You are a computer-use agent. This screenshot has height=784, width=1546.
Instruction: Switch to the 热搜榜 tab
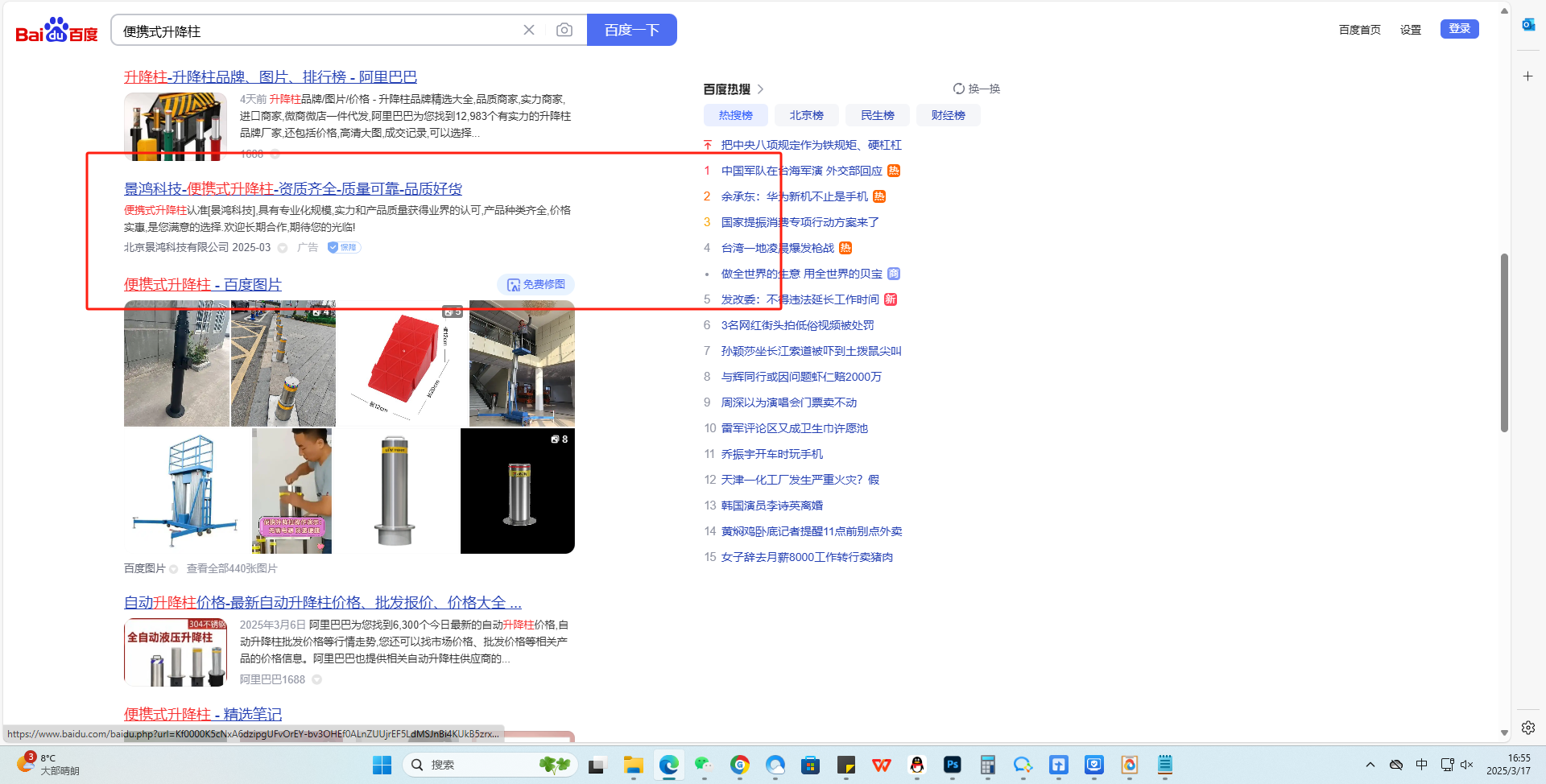tap(735, 115)
